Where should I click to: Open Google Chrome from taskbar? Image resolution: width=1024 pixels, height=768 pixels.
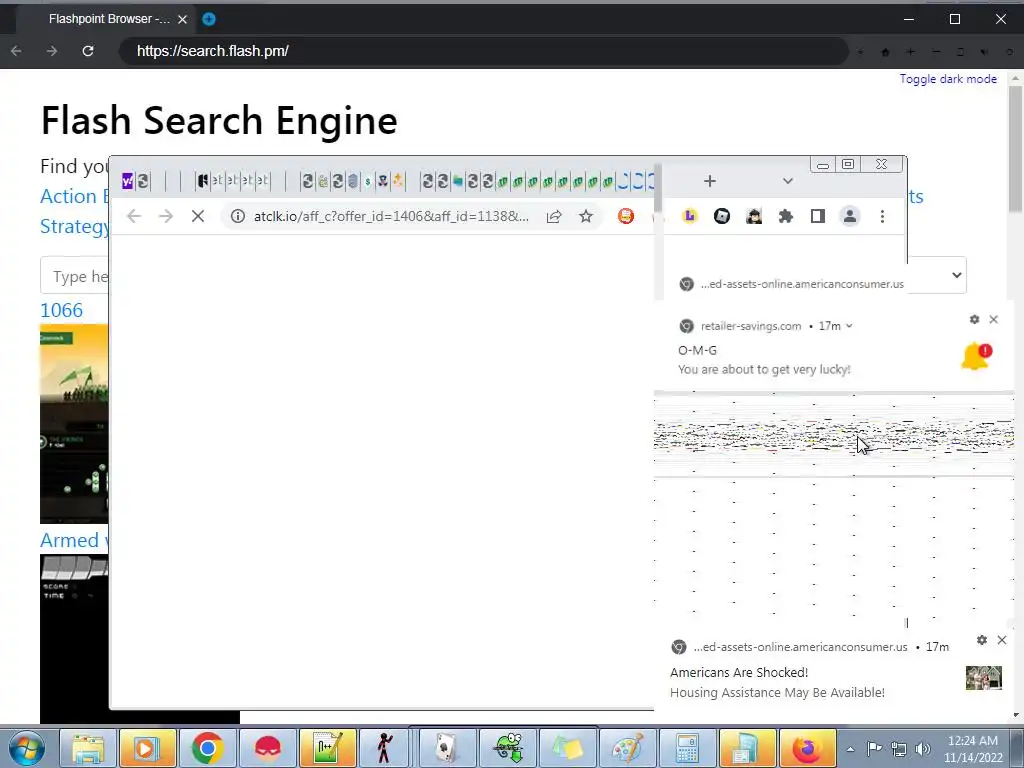207,748
